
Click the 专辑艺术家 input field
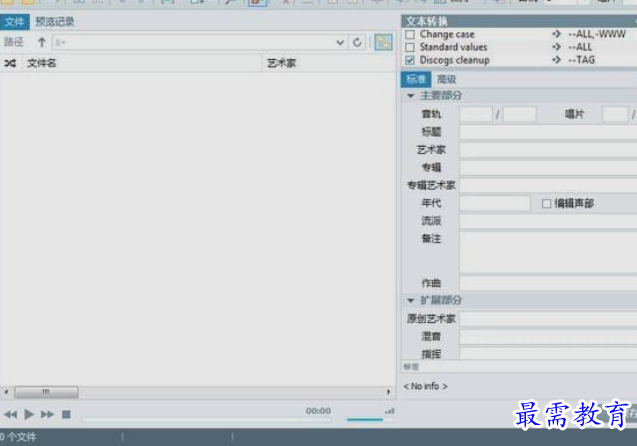(x=548, y=186)
